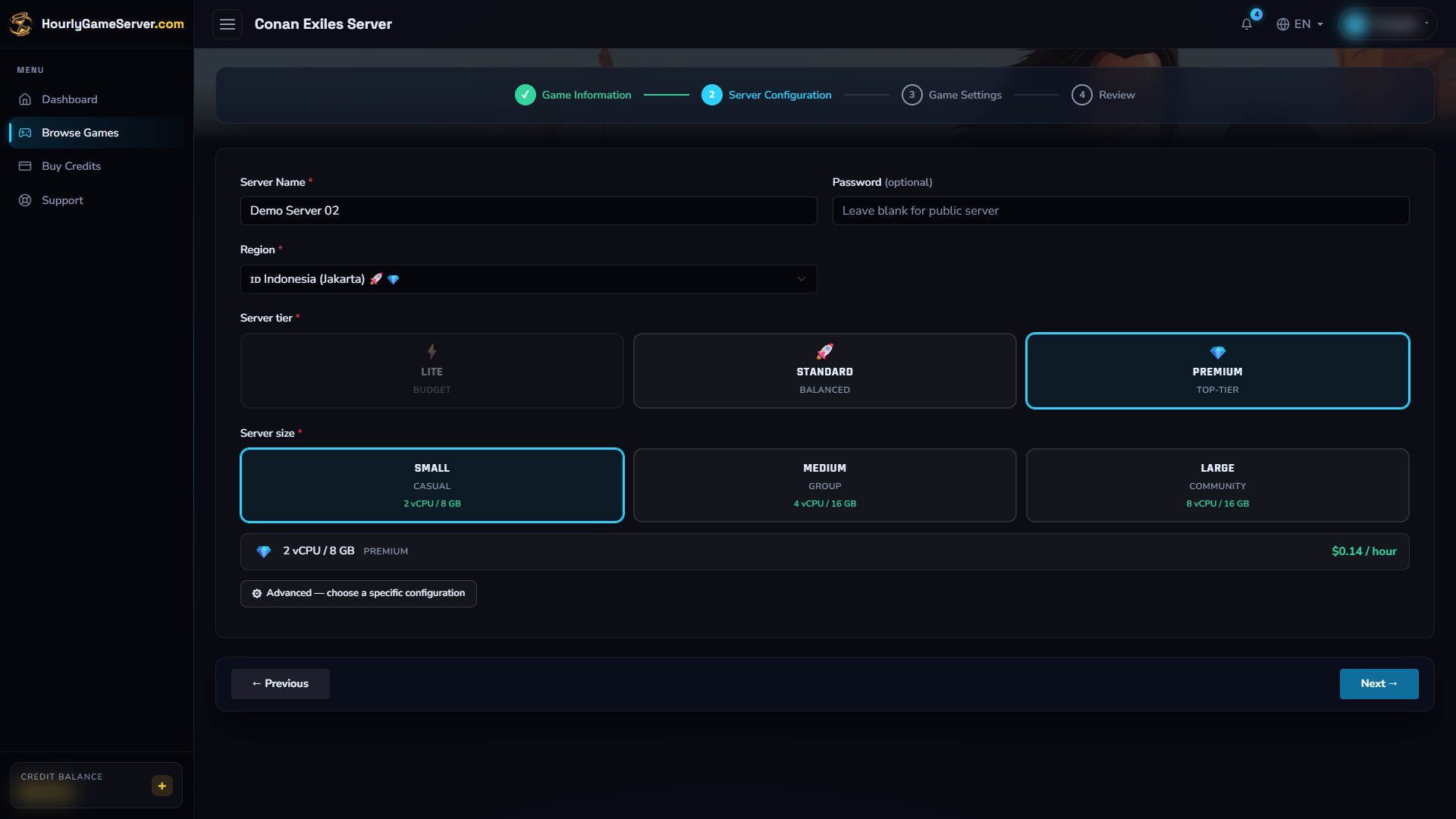1456x819 pixels.
Task: Toggle the hamburger sidebar menu
Action: [x=227, y=24]
